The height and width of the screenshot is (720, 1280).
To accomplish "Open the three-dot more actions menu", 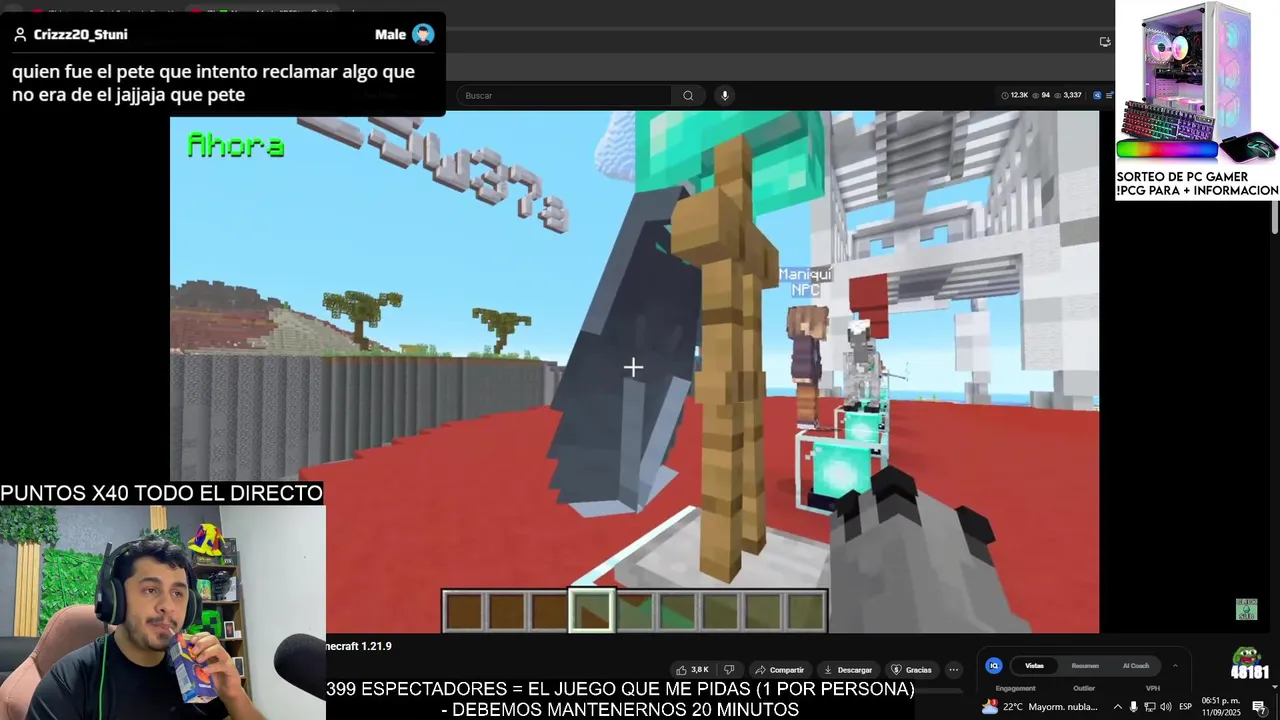I will coord(954,670).
